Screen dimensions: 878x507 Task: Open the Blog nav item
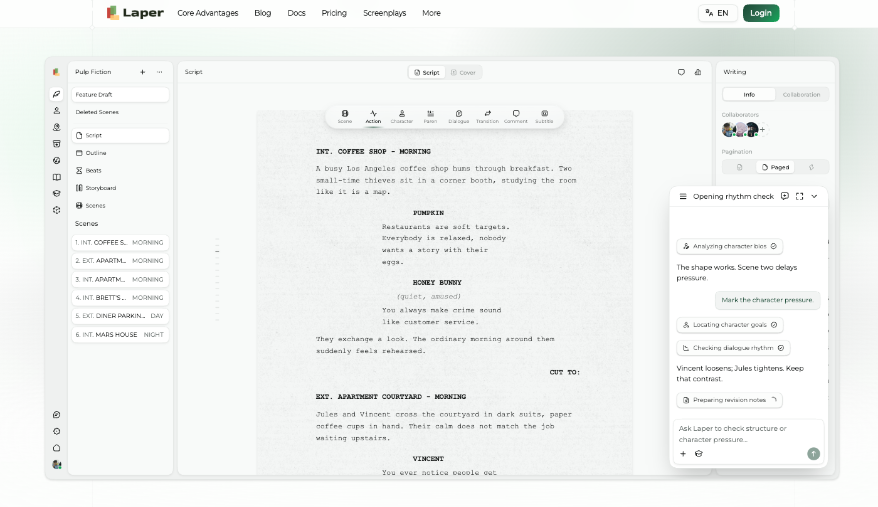[263, 13]
